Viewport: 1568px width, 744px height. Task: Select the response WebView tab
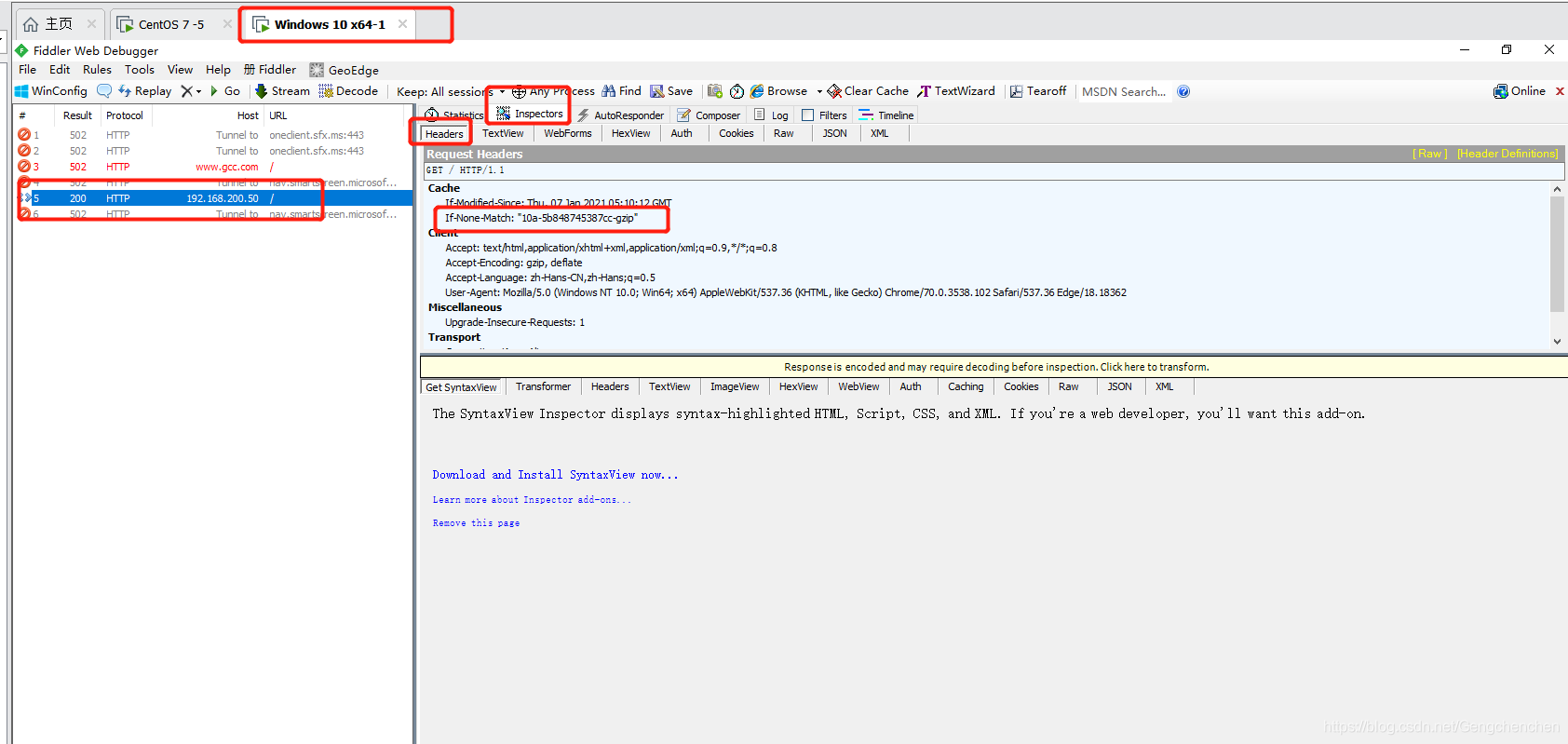pos(858,386)
